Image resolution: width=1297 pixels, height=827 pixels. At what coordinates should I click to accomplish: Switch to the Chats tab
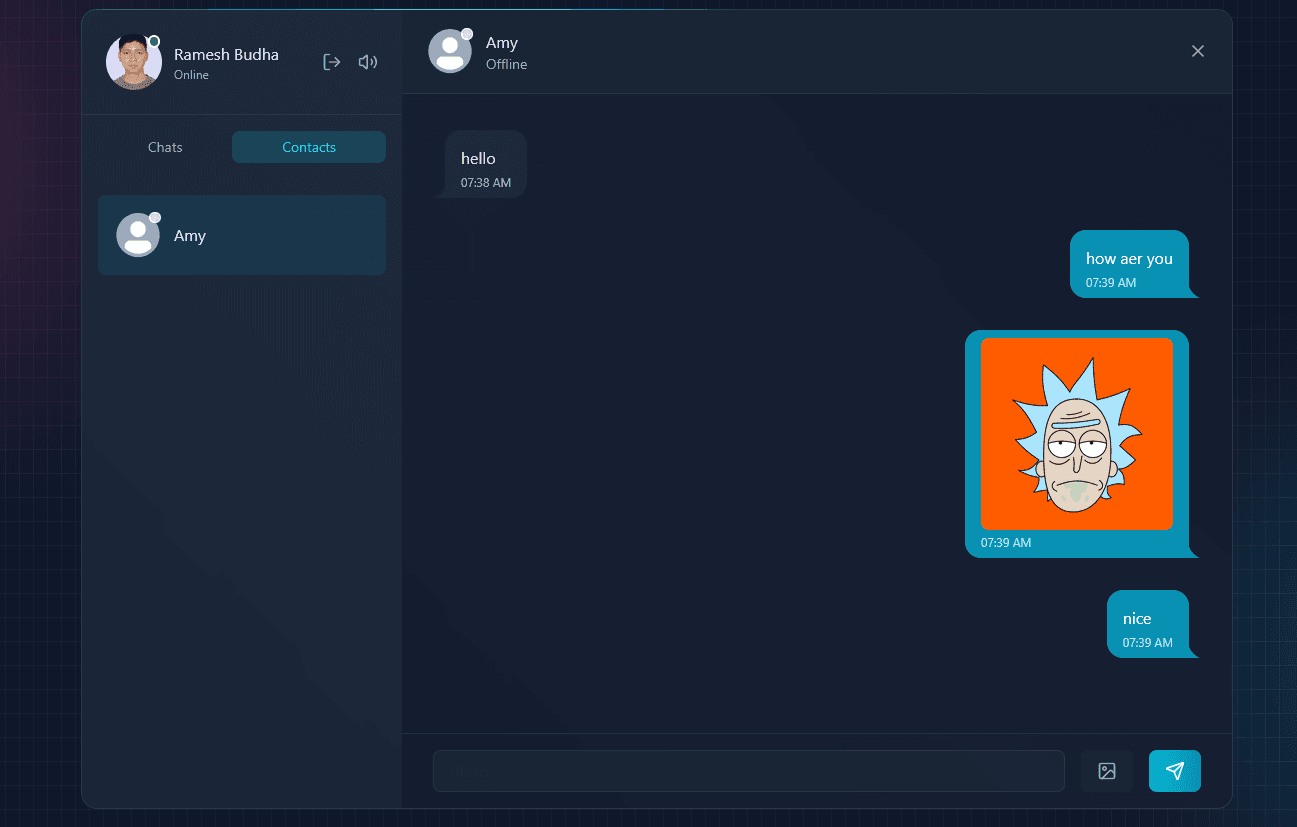pyautogui.click(x=164, y=147)
